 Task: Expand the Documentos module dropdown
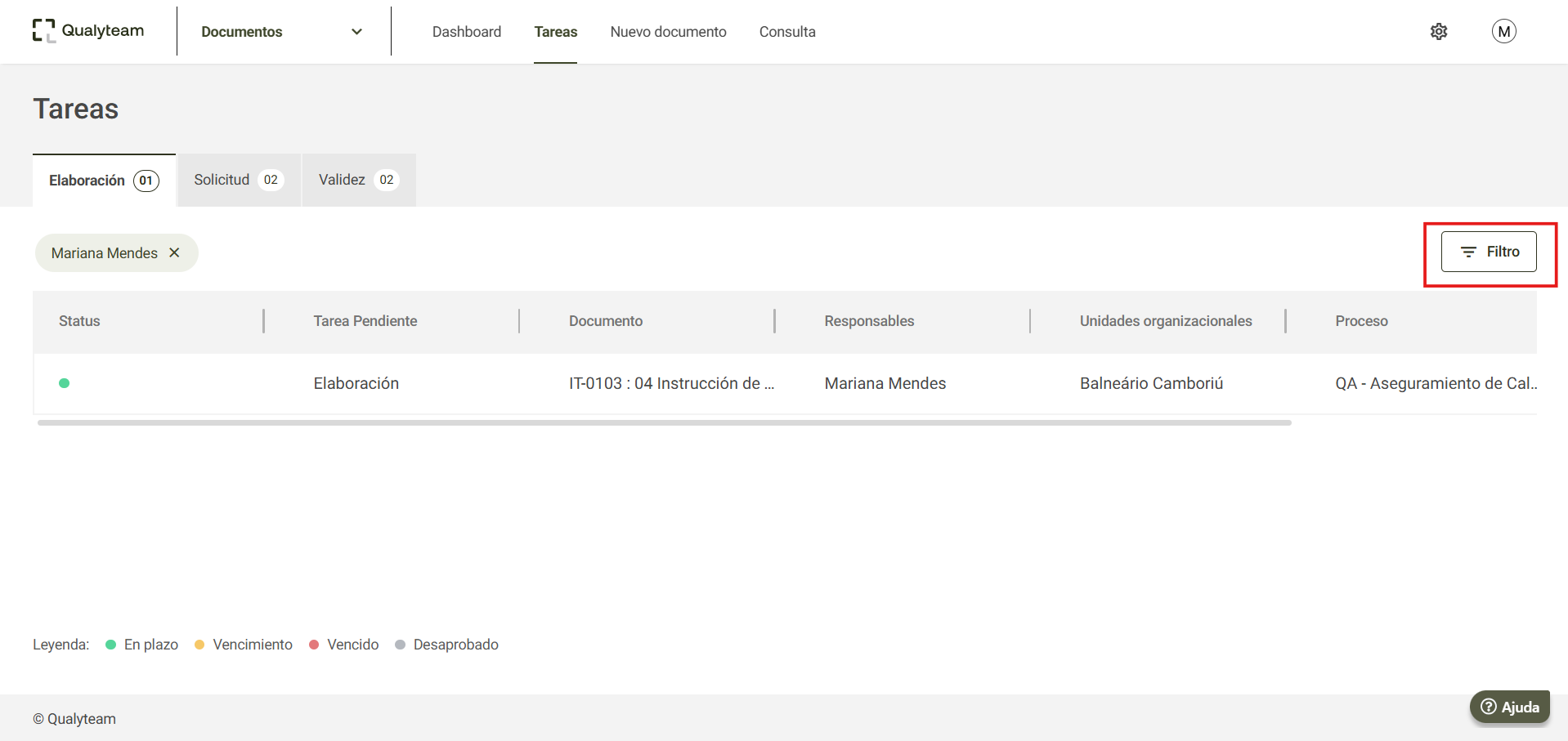(x=282, y=32)
